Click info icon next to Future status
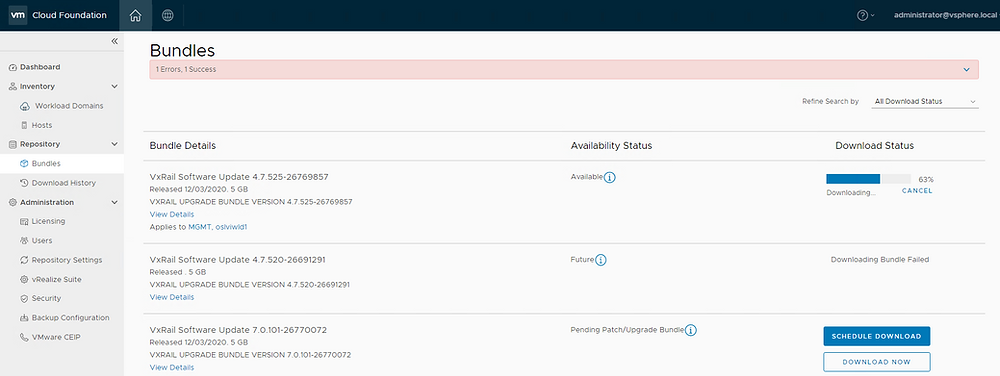1000x376 pixels. pos(601,260)
